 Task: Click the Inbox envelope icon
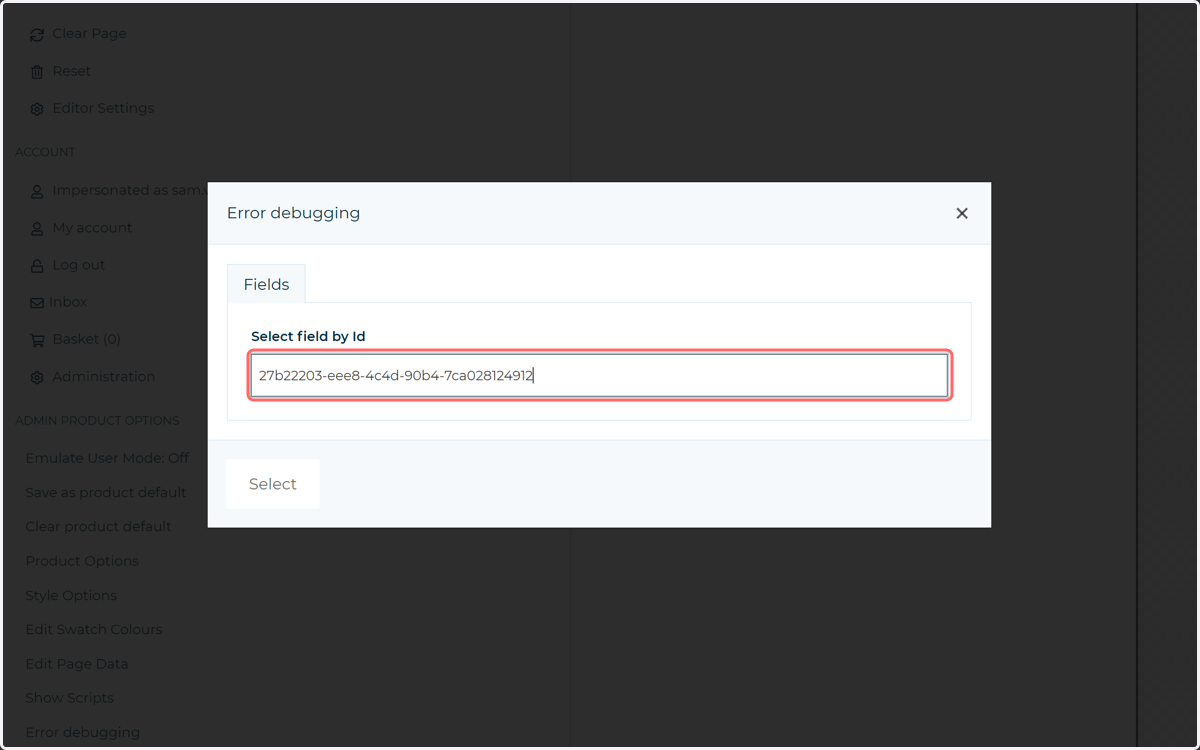[37, 303]
